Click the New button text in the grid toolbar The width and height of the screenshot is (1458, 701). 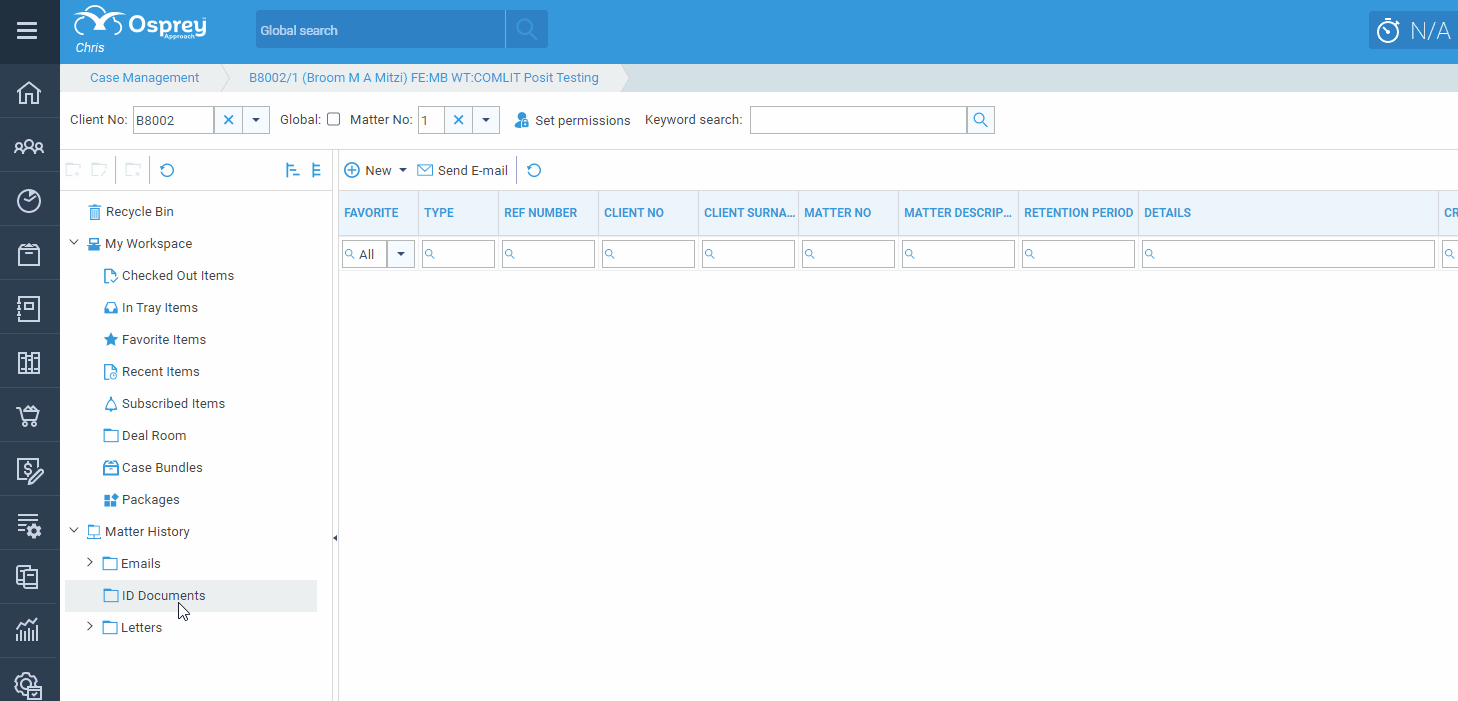pyautogui.click(x=378, y=170)
